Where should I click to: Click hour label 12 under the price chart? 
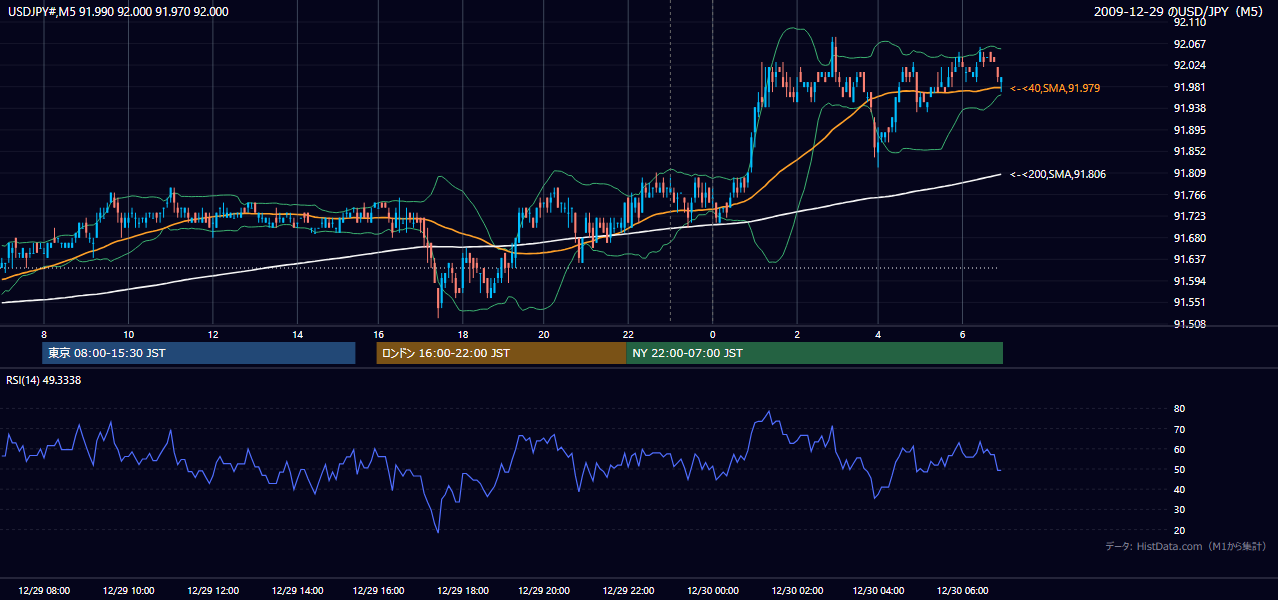pos(213,334)
